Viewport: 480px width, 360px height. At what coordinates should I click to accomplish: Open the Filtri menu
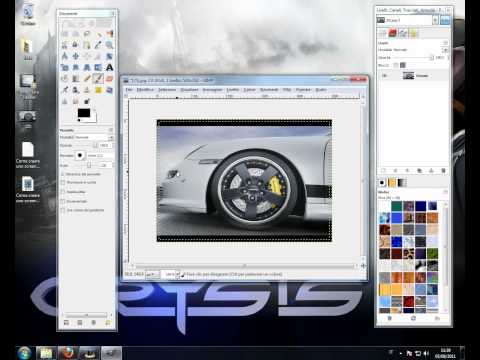click(x=287, y=90)
